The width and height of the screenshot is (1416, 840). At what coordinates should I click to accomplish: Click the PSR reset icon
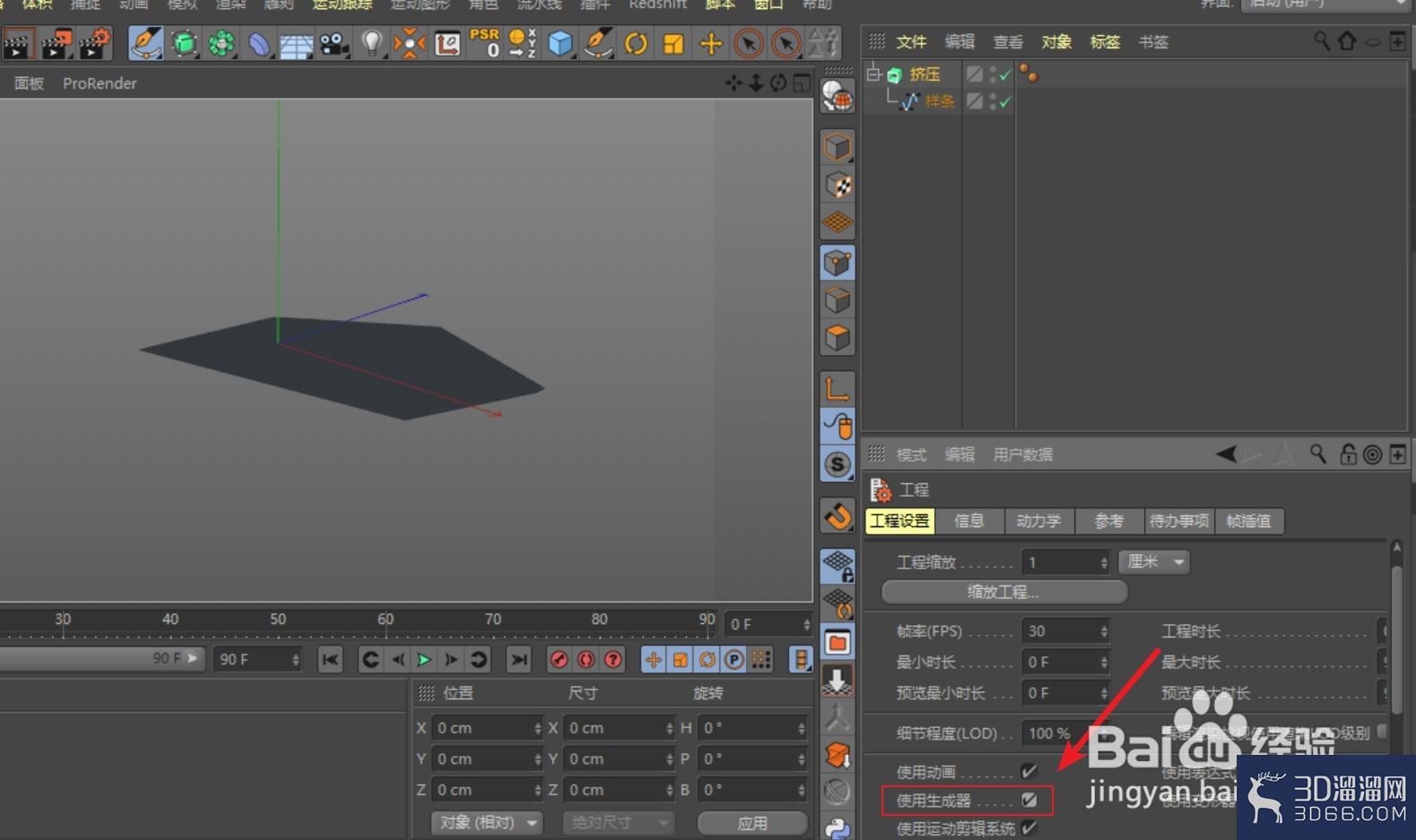(484, 43)
